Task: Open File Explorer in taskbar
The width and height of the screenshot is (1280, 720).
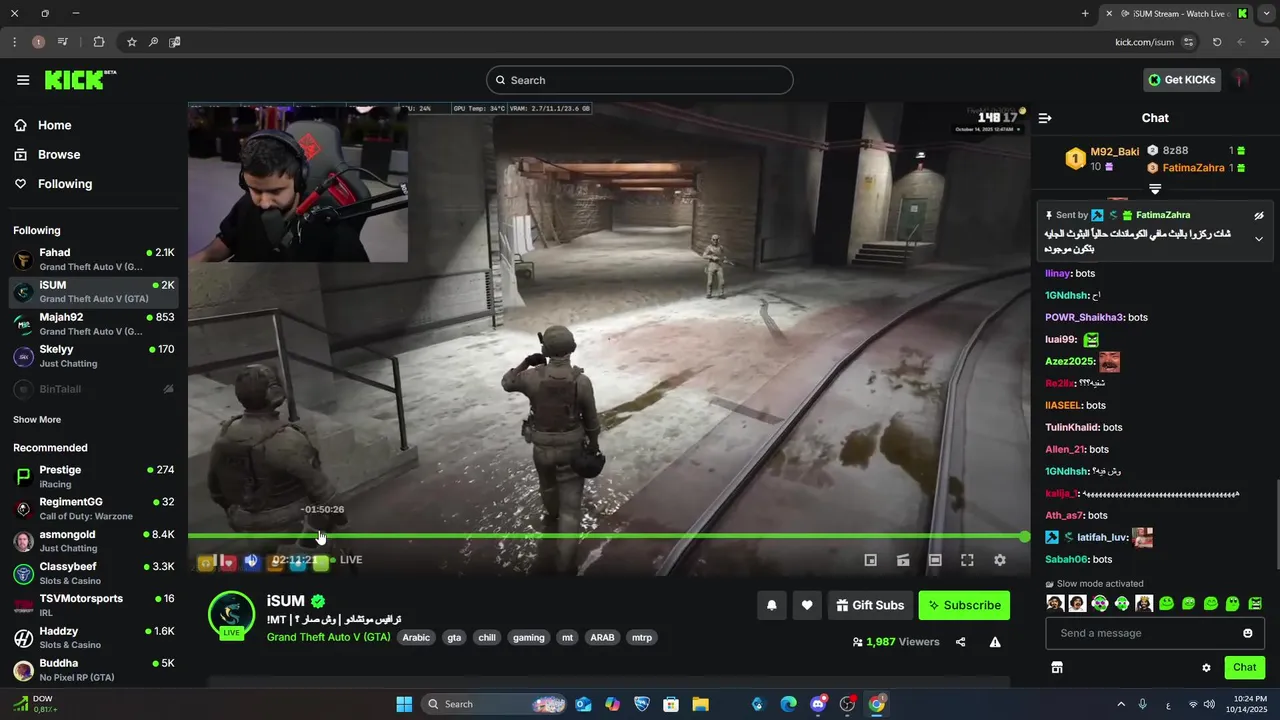Action: 700,704
